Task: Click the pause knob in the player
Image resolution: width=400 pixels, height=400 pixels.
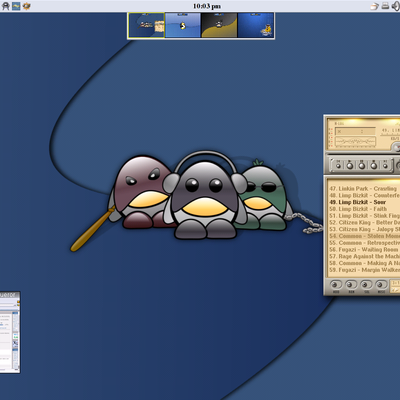Action: coord(362,165)
